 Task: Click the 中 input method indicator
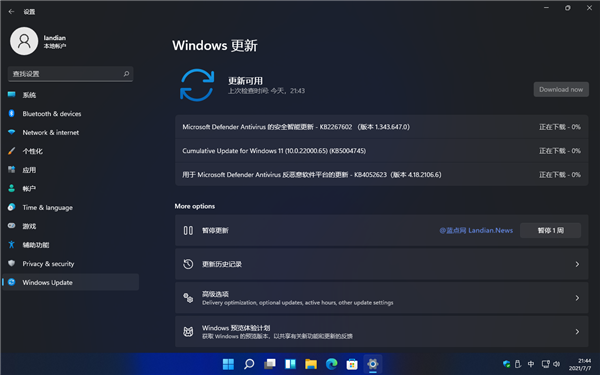click(x=531, y=364)
